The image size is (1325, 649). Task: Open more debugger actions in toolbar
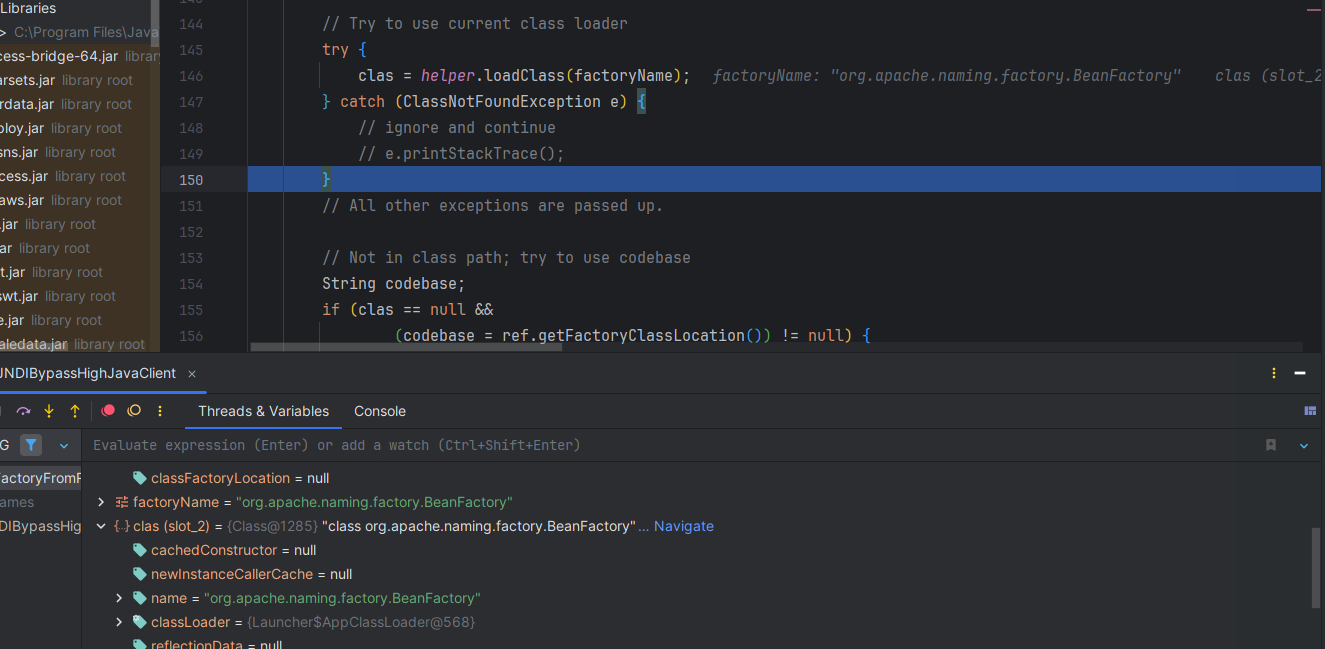click(x=160, y=411)
